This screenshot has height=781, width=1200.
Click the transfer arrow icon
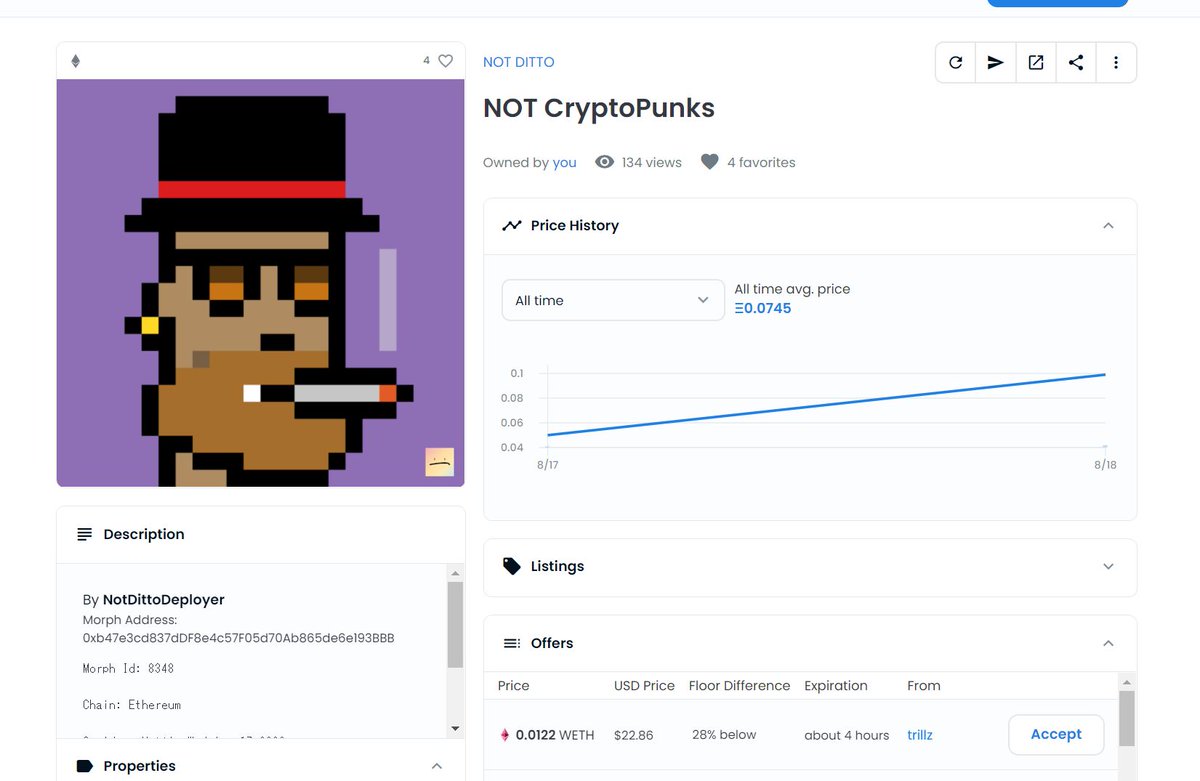click(995, 62)
